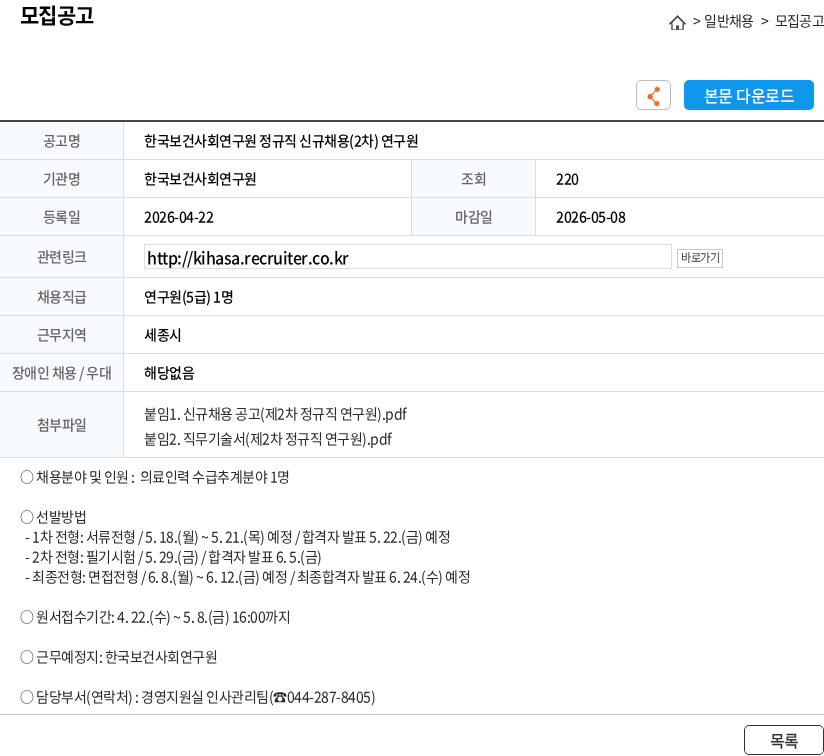824x756 pixels.
Task: Click the orange share icon button
Action: click(653, 95)
